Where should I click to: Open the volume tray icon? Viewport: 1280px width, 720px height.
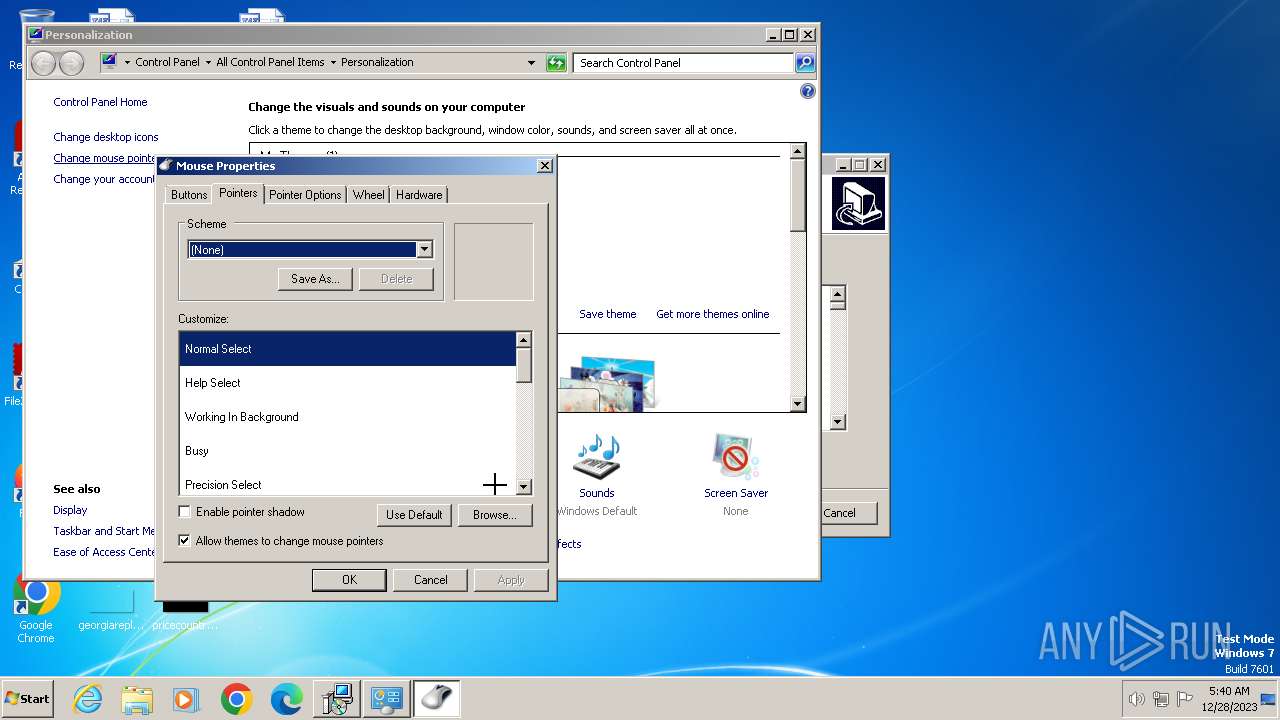point(1137,699)
